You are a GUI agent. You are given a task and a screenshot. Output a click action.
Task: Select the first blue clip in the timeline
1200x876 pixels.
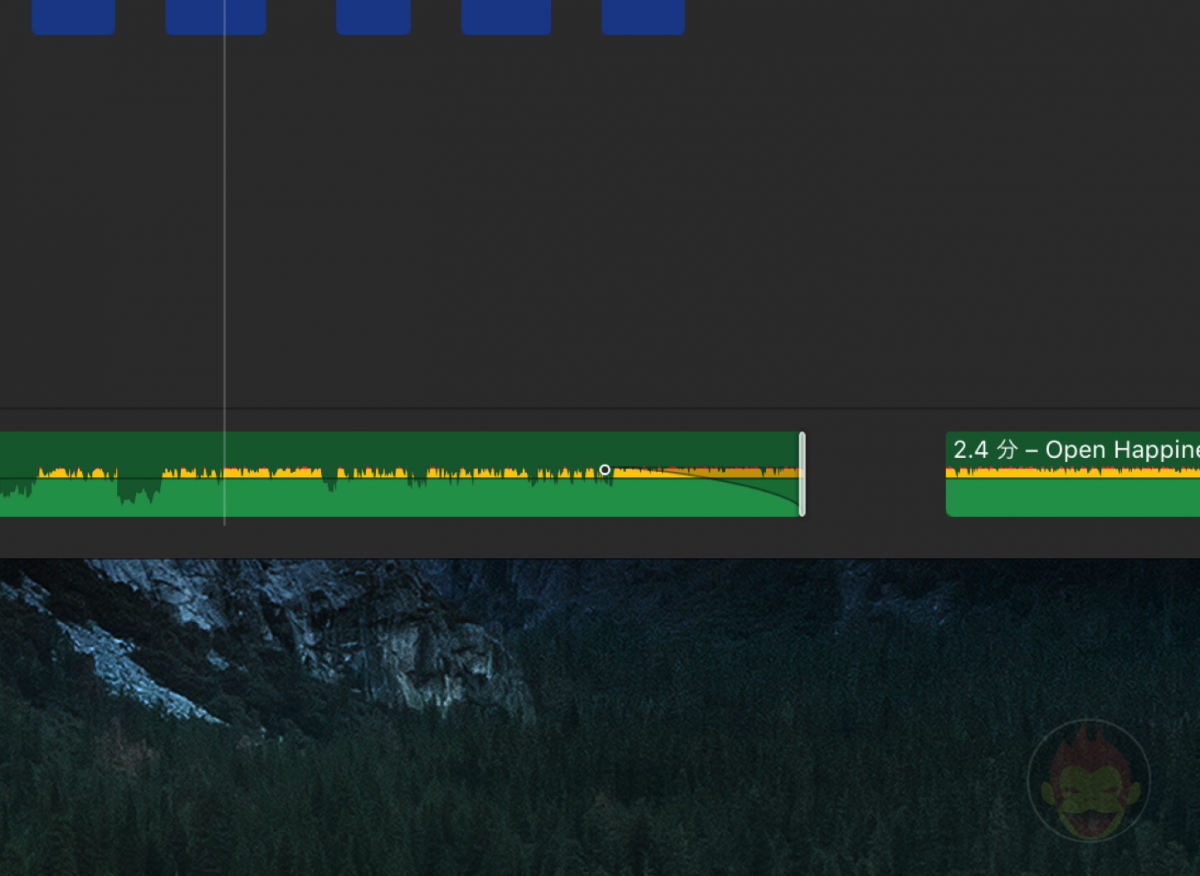click(73, 15)
